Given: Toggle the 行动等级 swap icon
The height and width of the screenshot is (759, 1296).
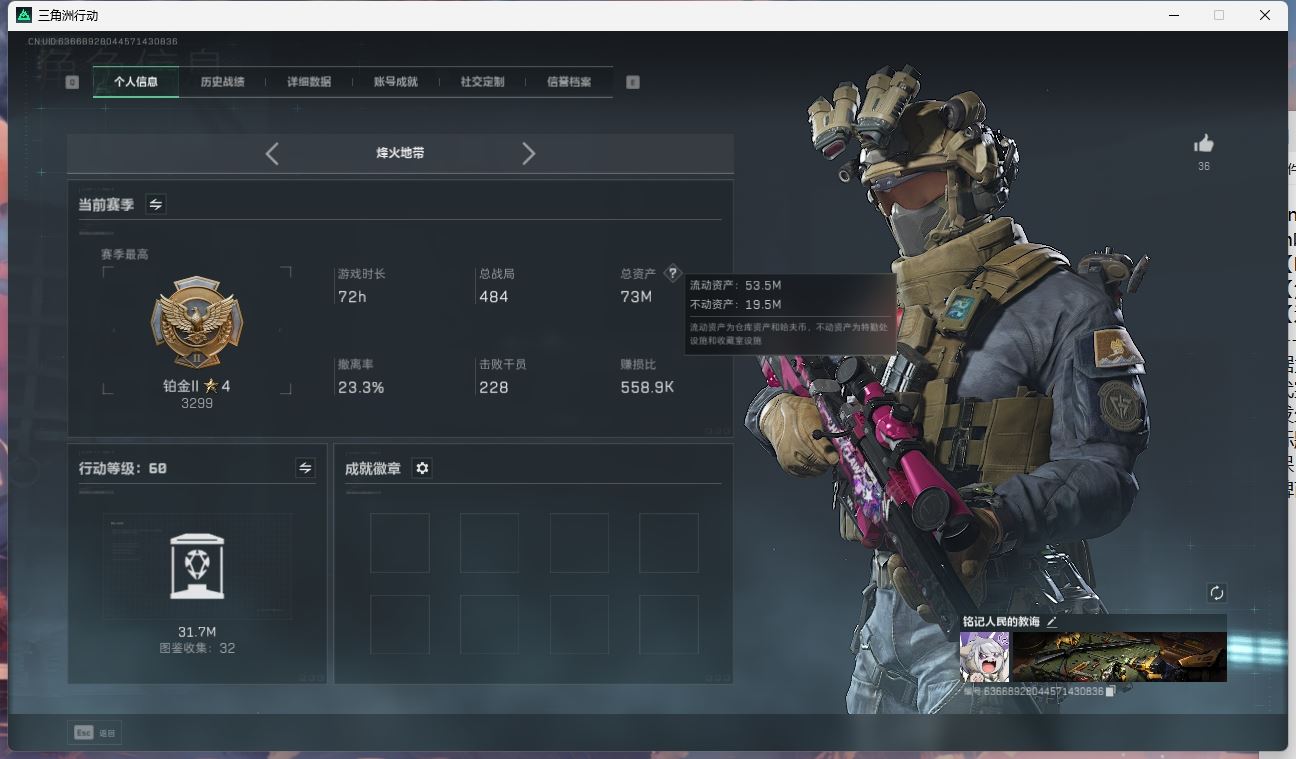Looking at the screenshot, I should pos(305,468).
